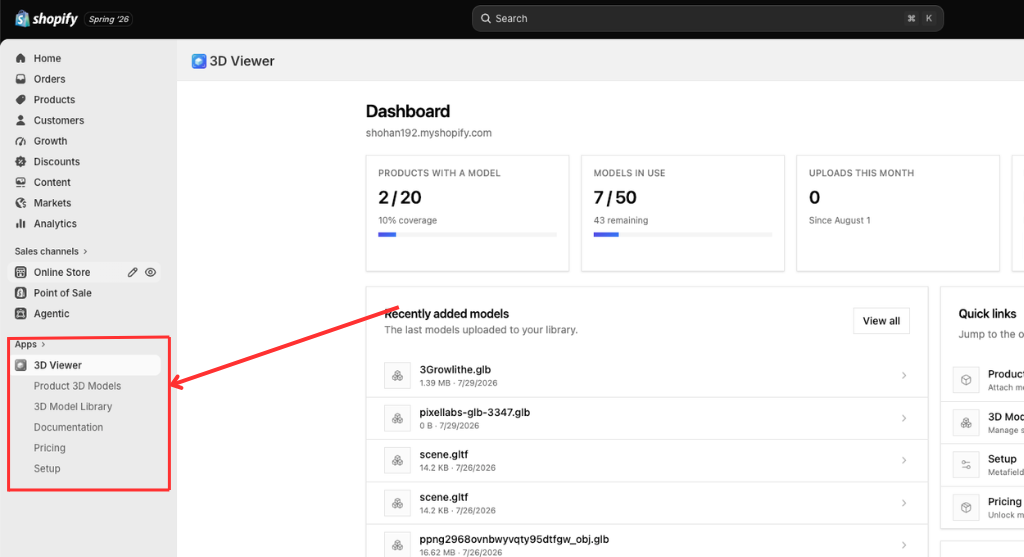Screen dimensions: 1024x557
Task: Click the 43 remaining text
Action: coord(620,220)
